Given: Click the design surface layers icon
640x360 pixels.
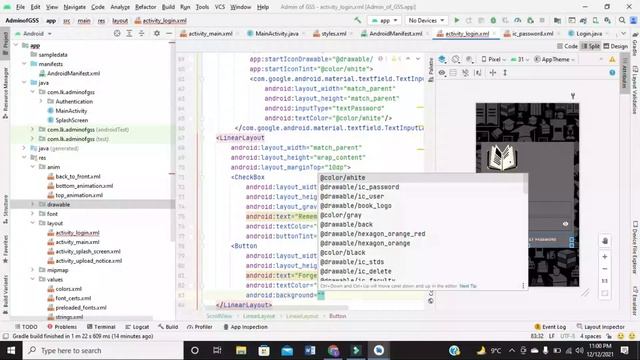Looking at the screenshot, I should (442, 59).
